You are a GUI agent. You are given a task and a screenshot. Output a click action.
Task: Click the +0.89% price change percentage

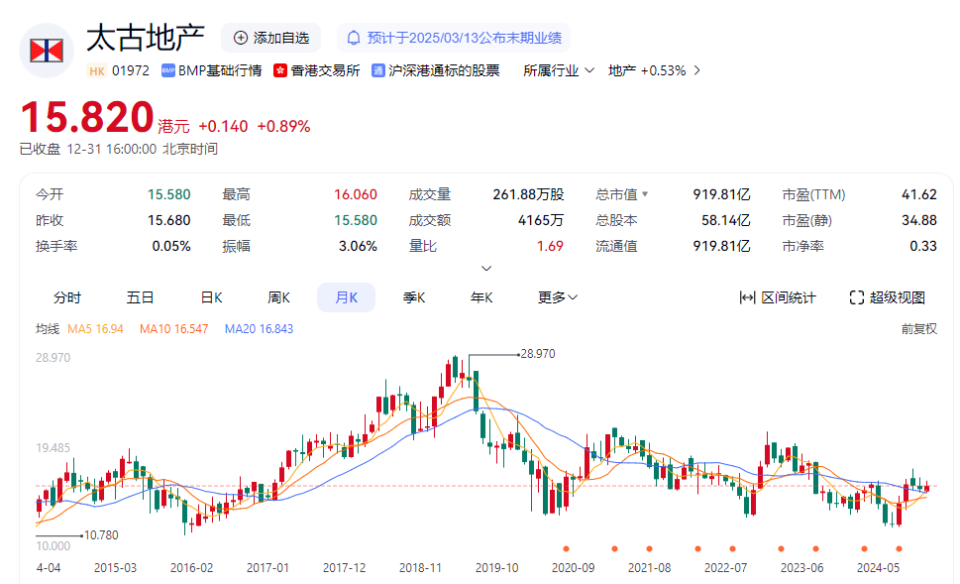(x=283, y=127)
